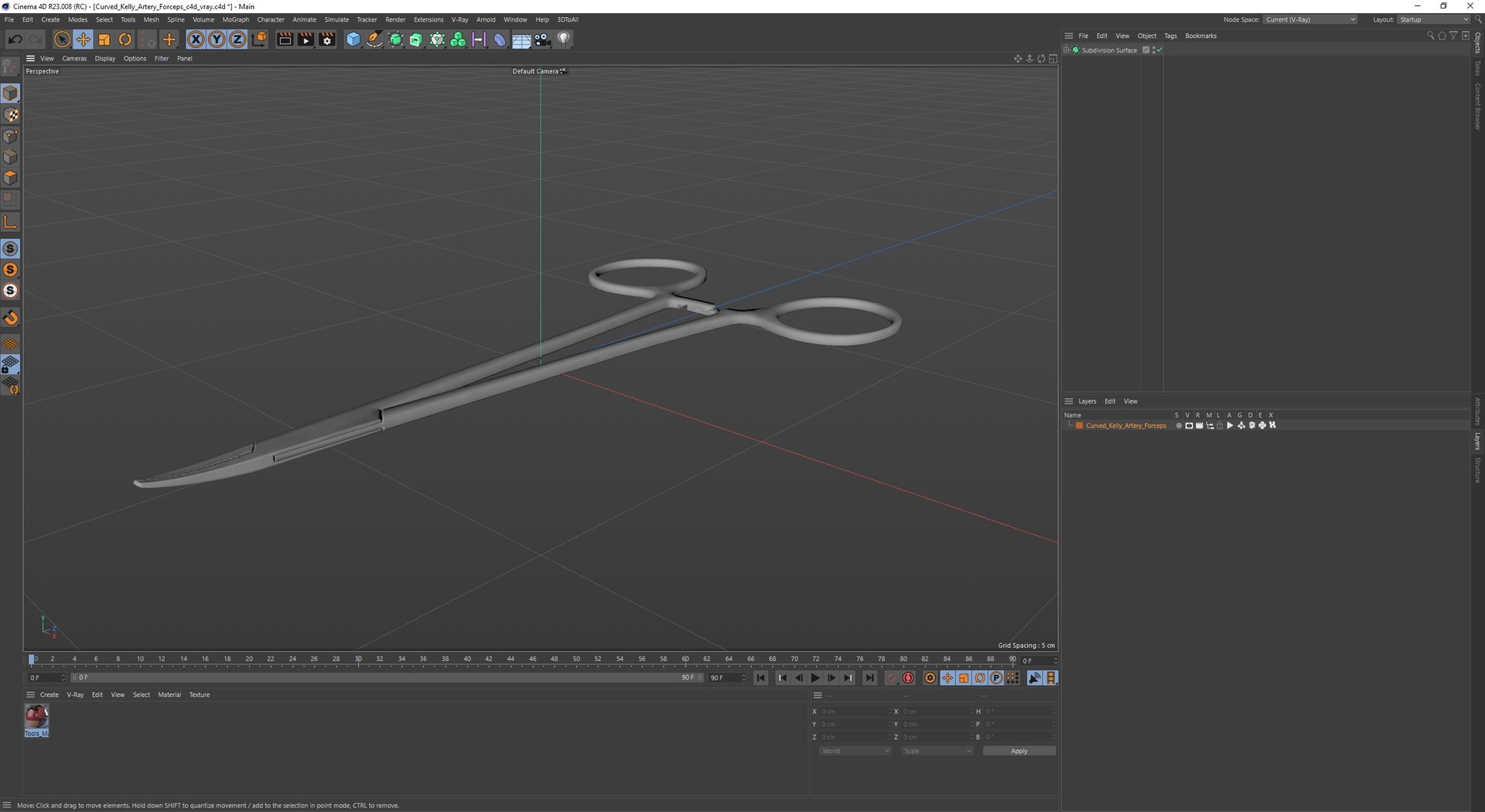Toggle lock for the forceps layer

(x=1220, y=425)
